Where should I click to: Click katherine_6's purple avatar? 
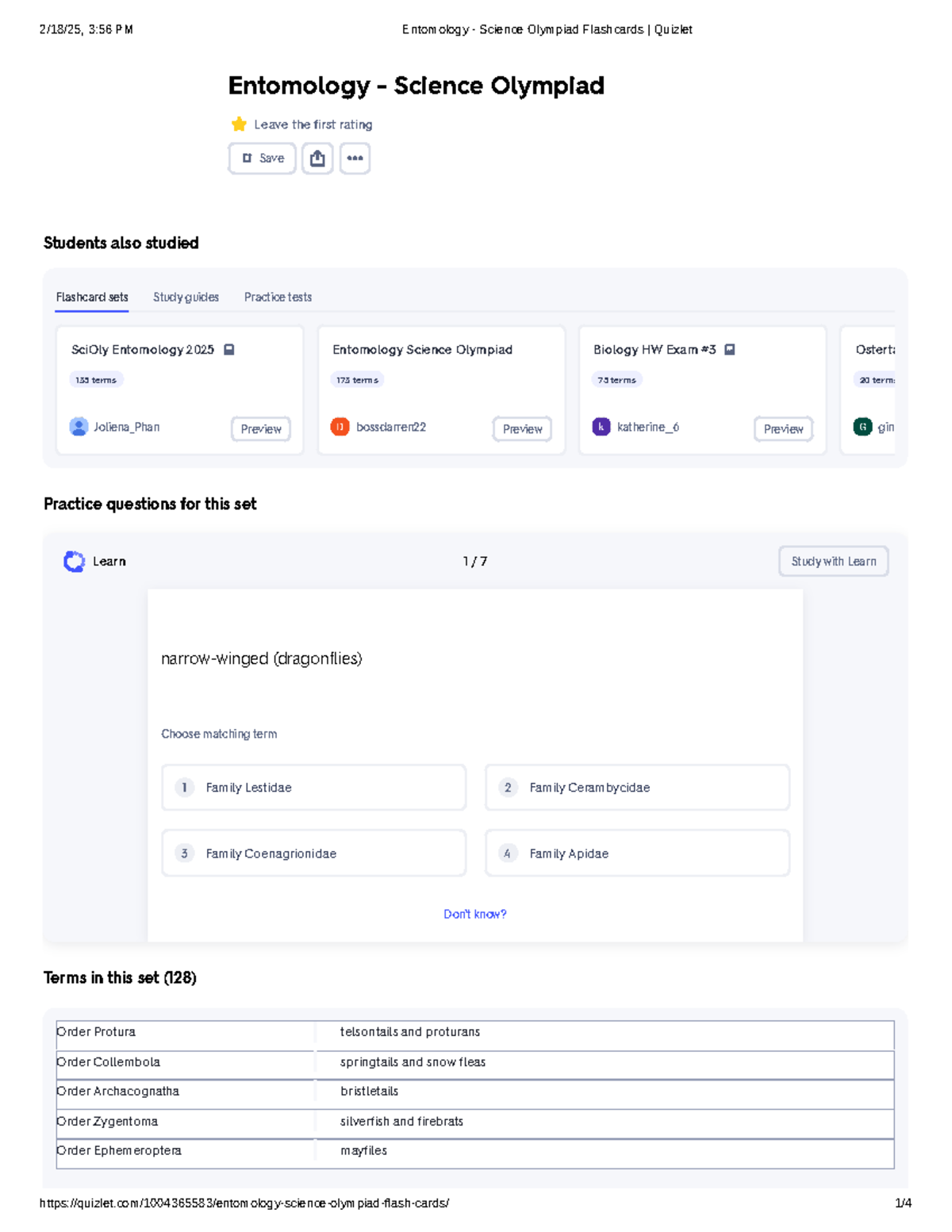[601, 427]
